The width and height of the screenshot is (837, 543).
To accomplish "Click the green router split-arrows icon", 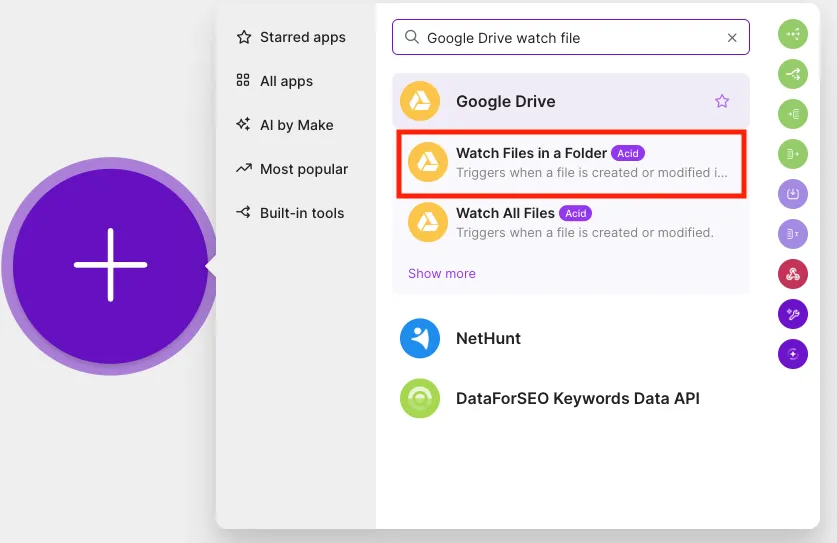I will [x=793, y=74].
